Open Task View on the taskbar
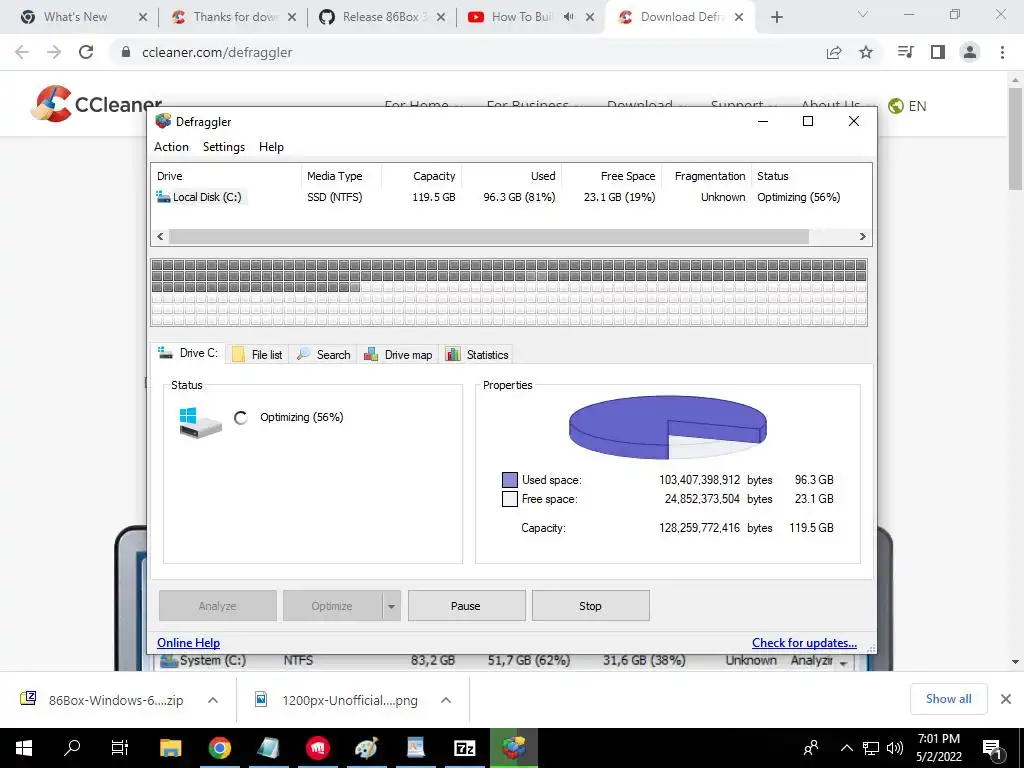The image size is (1024, 768). [x=120, y=748]
